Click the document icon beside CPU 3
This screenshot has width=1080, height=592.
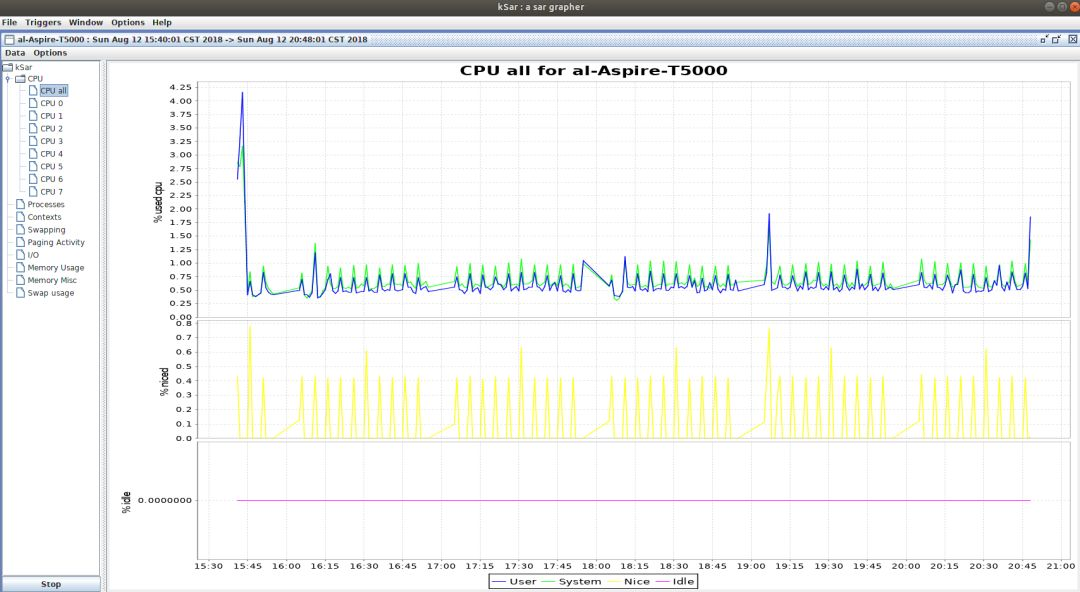coord(33,141)
